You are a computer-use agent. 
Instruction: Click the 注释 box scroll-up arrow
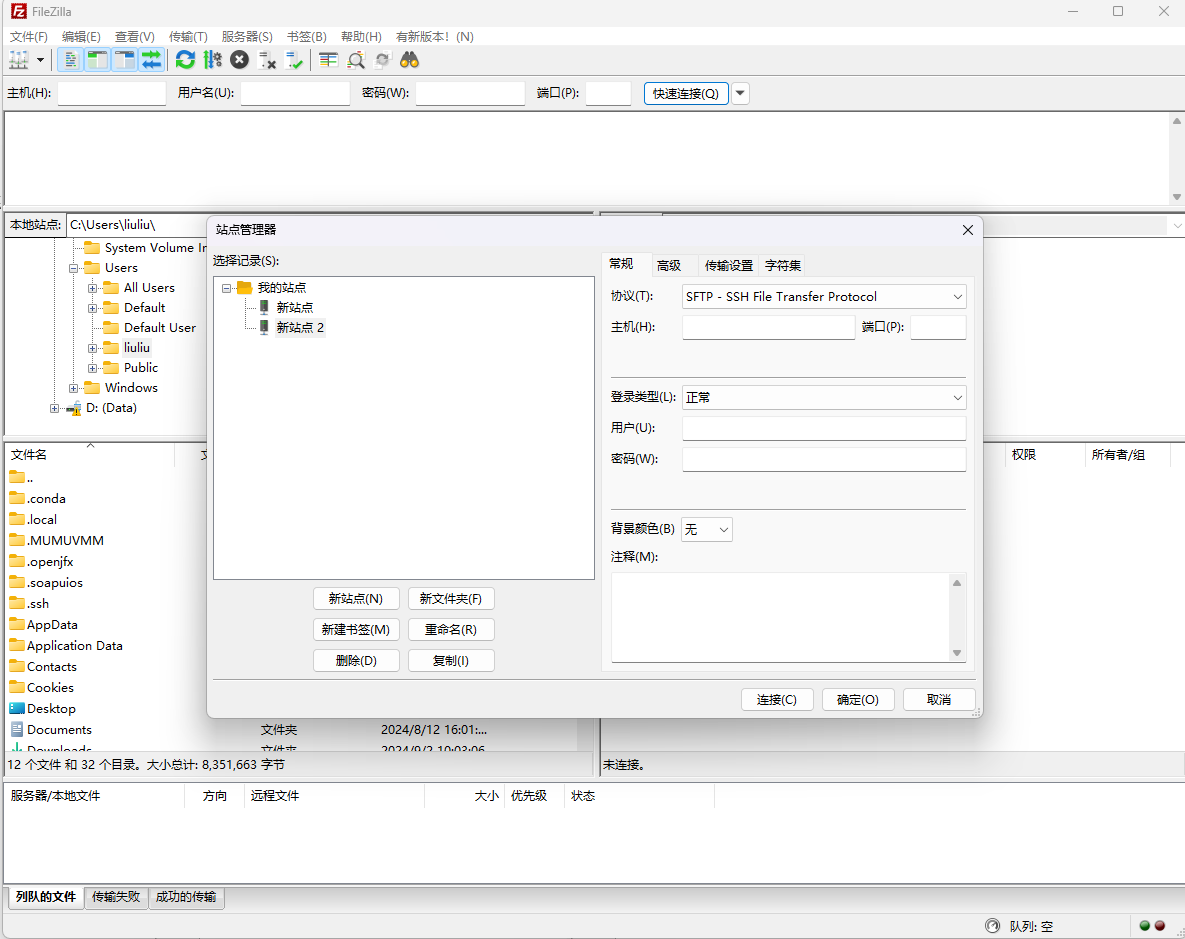tap(957, 583)
